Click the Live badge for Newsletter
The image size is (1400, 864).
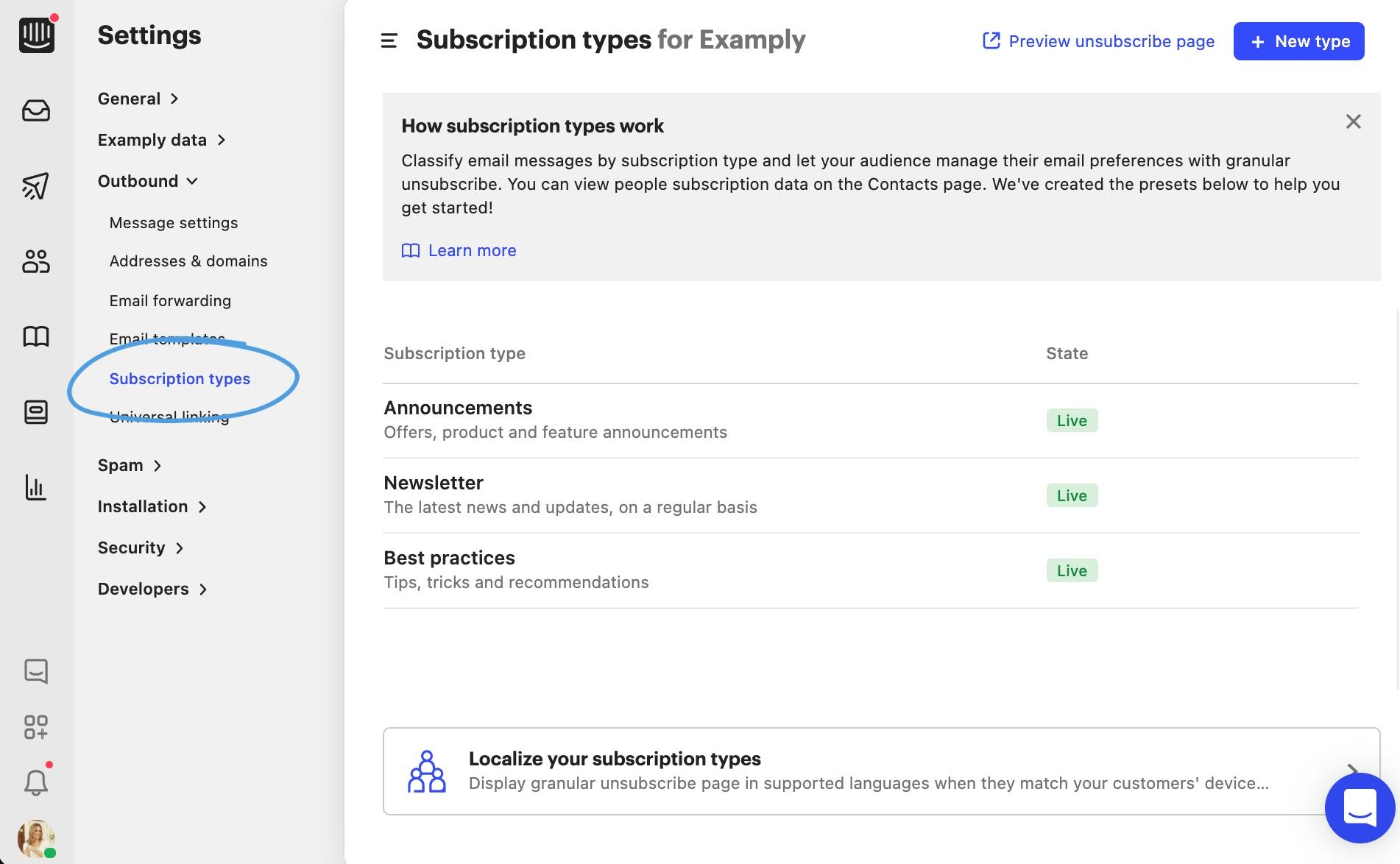click(1072, 495)
